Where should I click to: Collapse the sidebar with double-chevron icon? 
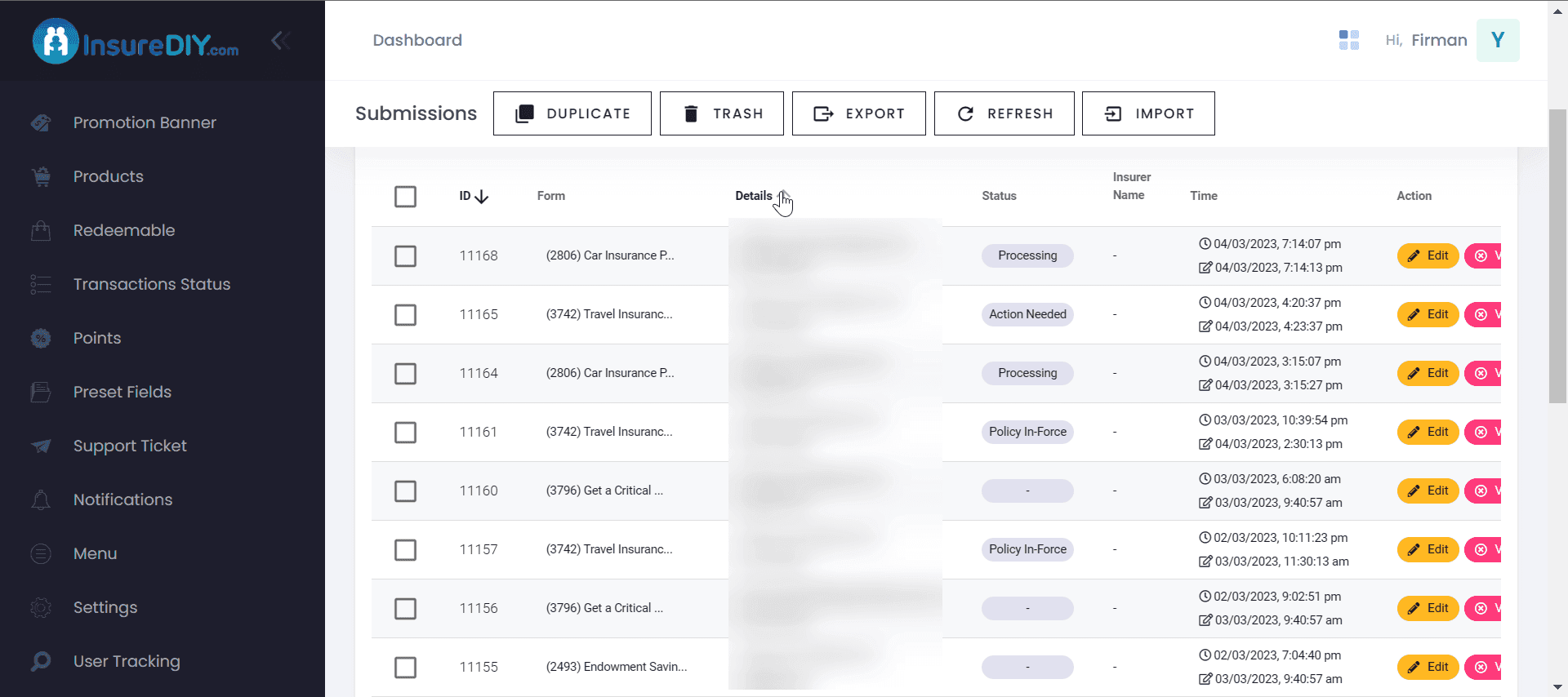point(280,41)
